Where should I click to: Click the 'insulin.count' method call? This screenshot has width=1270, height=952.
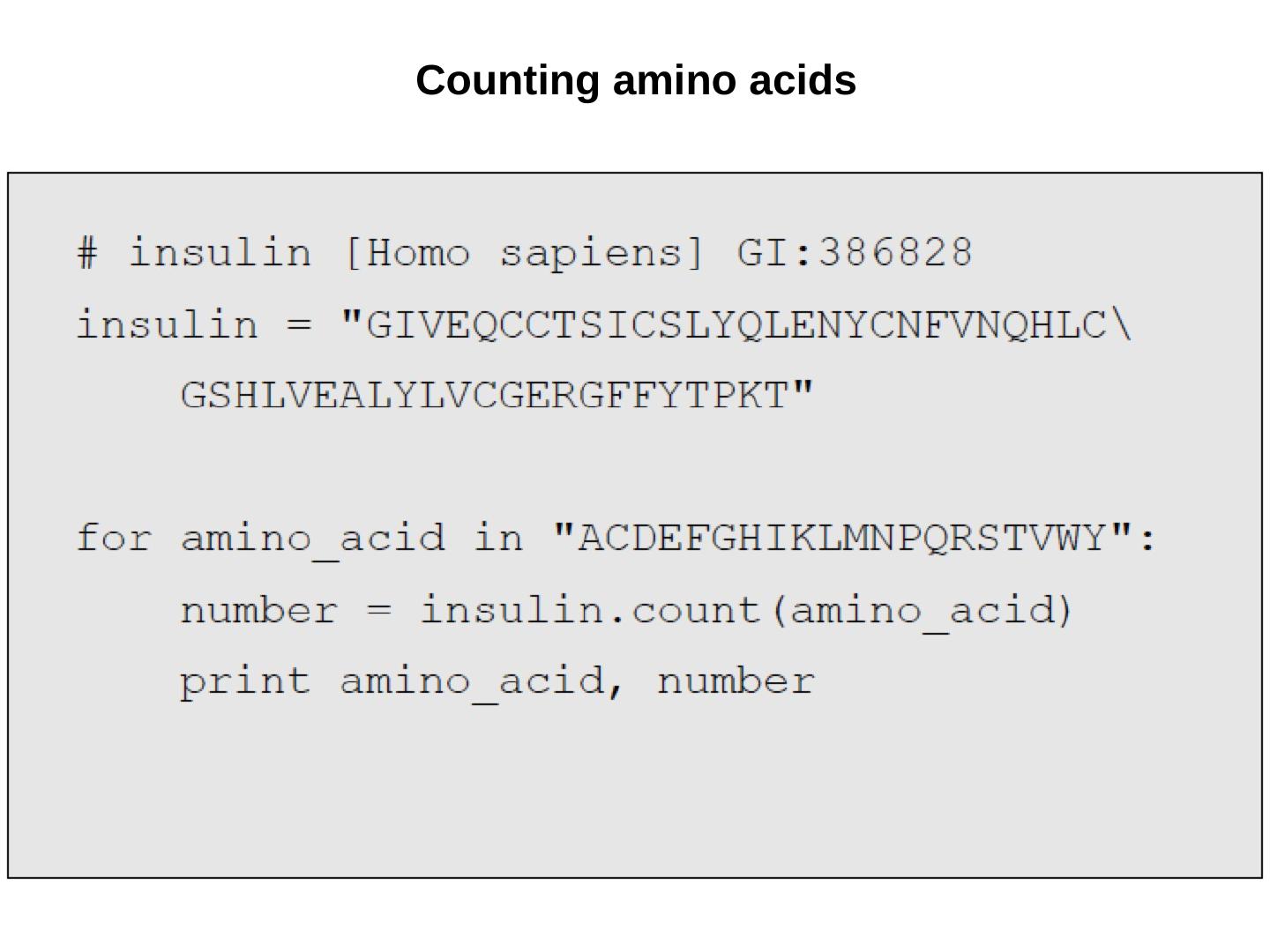589,610
